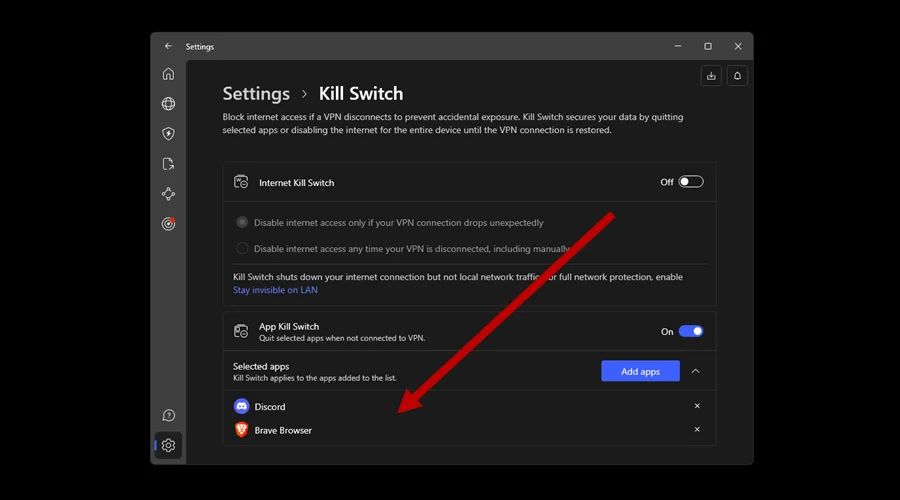Turn off the App Kill Switch toggle
Screen dimensions: 900x500
(x=690, y=331)
